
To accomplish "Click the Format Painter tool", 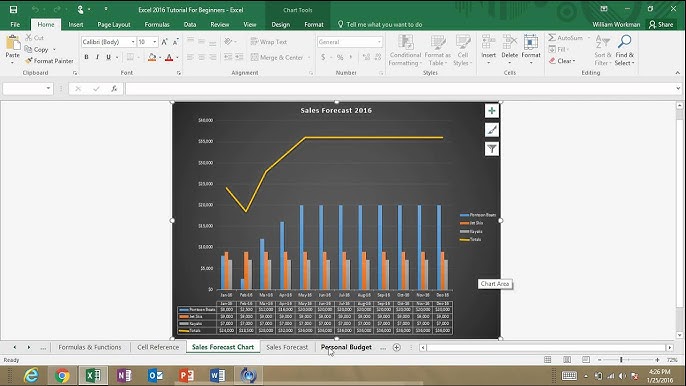I will [49, 61].
